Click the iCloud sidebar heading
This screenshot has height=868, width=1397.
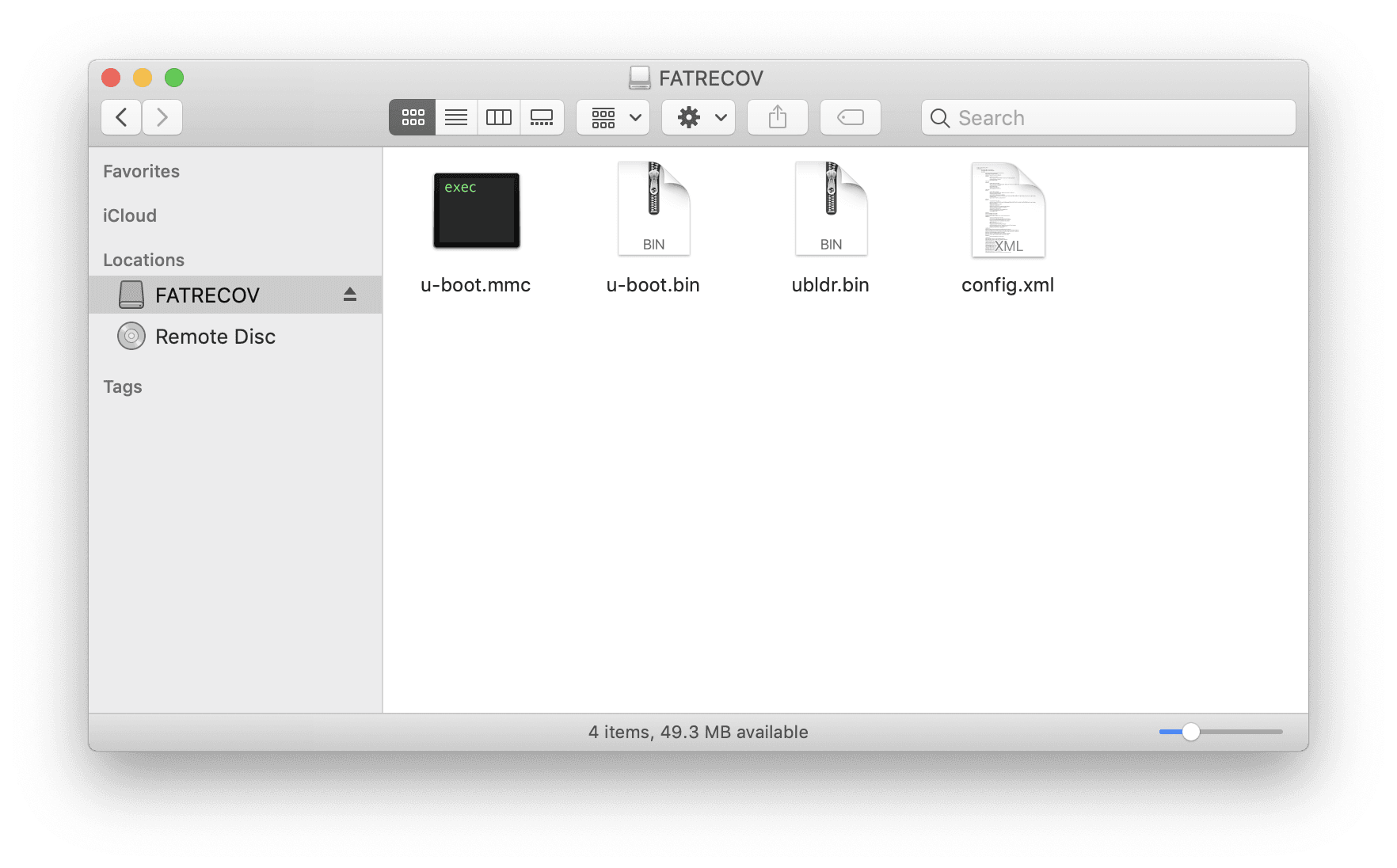click(x=130, y=215)
